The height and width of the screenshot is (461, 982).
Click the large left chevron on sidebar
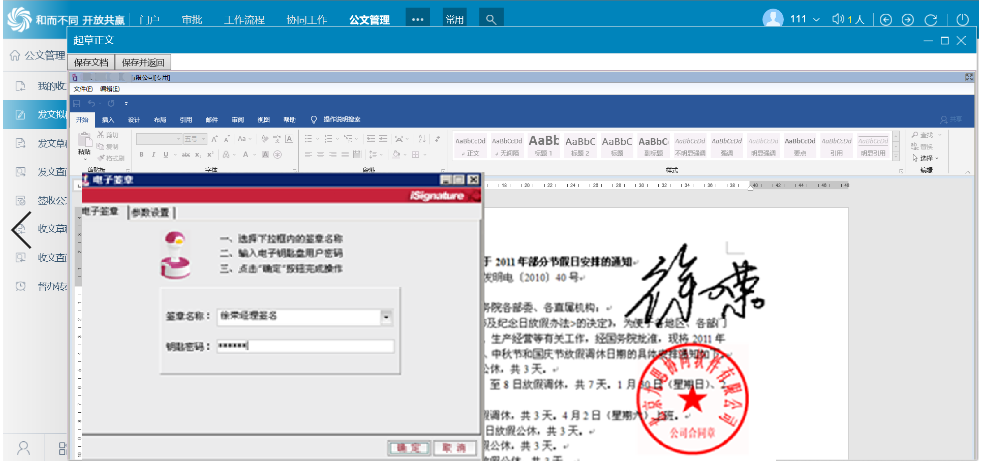21,230
